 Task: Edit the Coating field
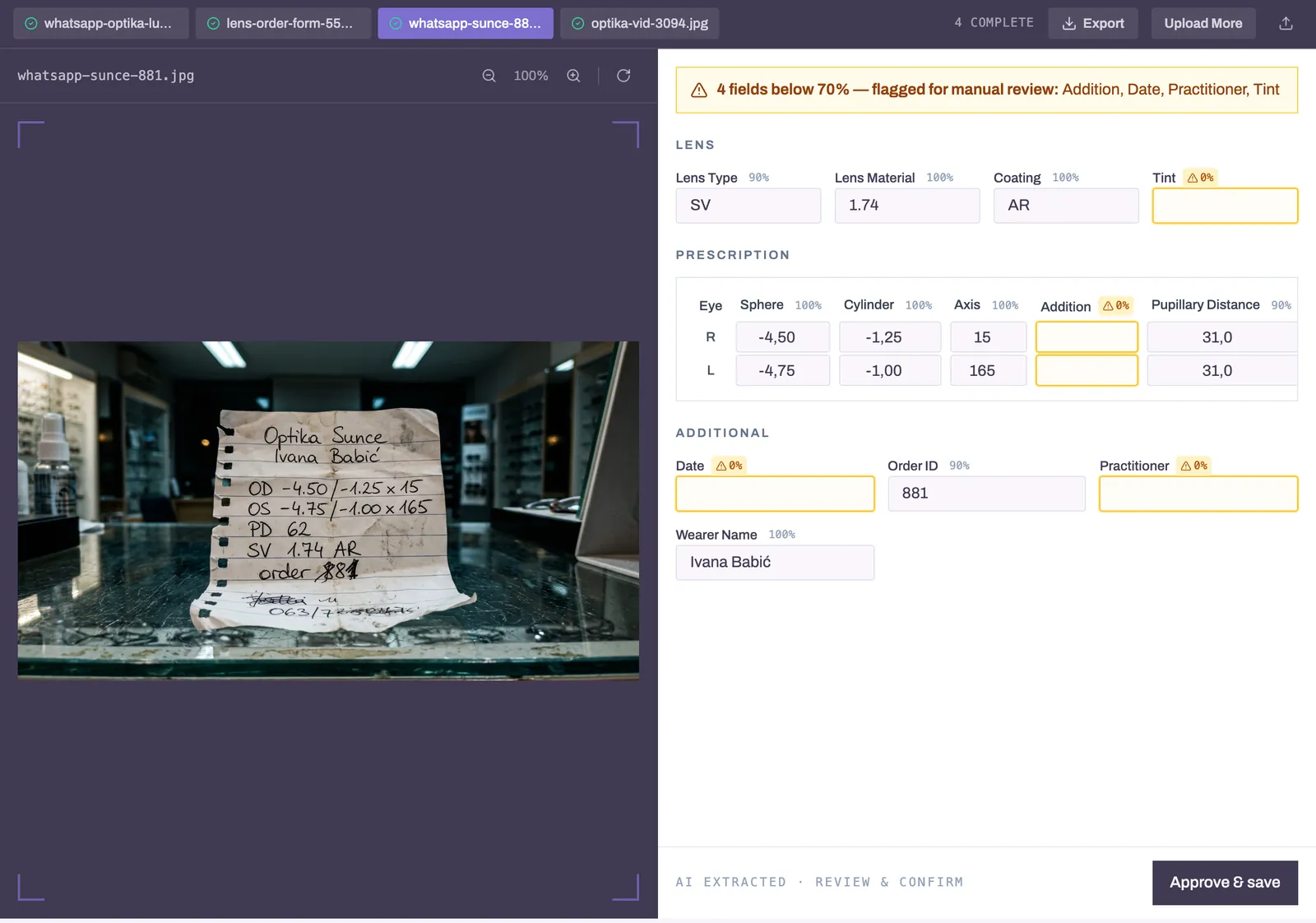pyautogui.click(x=1066, y=206)
